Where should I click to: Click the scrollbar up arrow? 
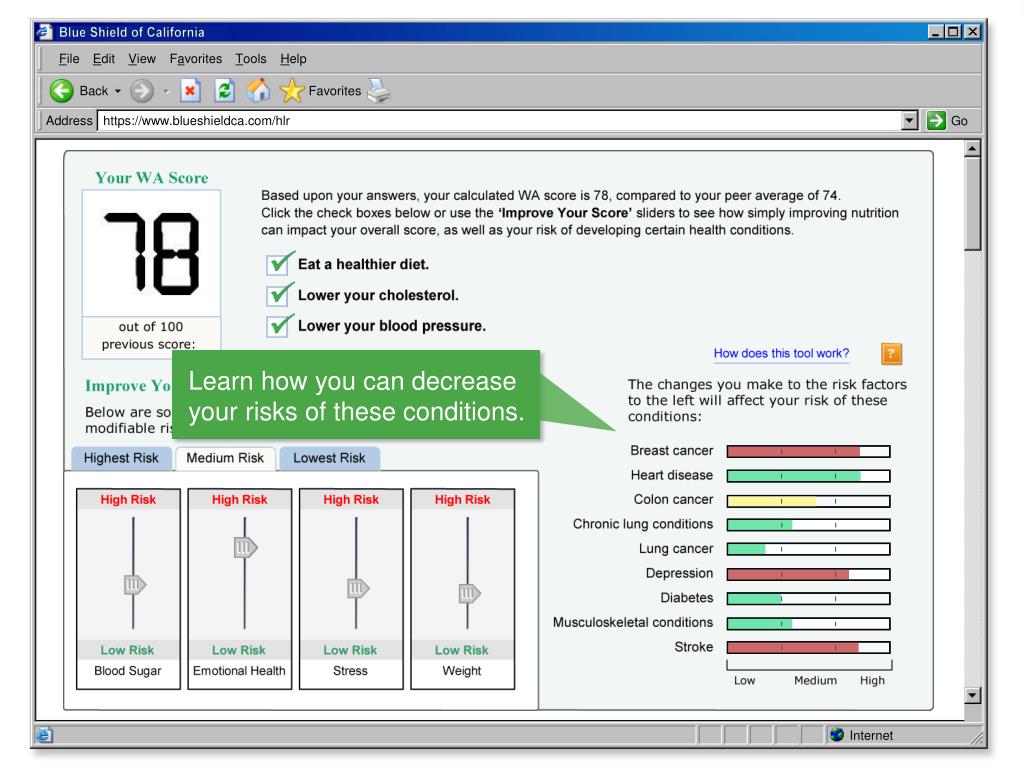(972, 148)
